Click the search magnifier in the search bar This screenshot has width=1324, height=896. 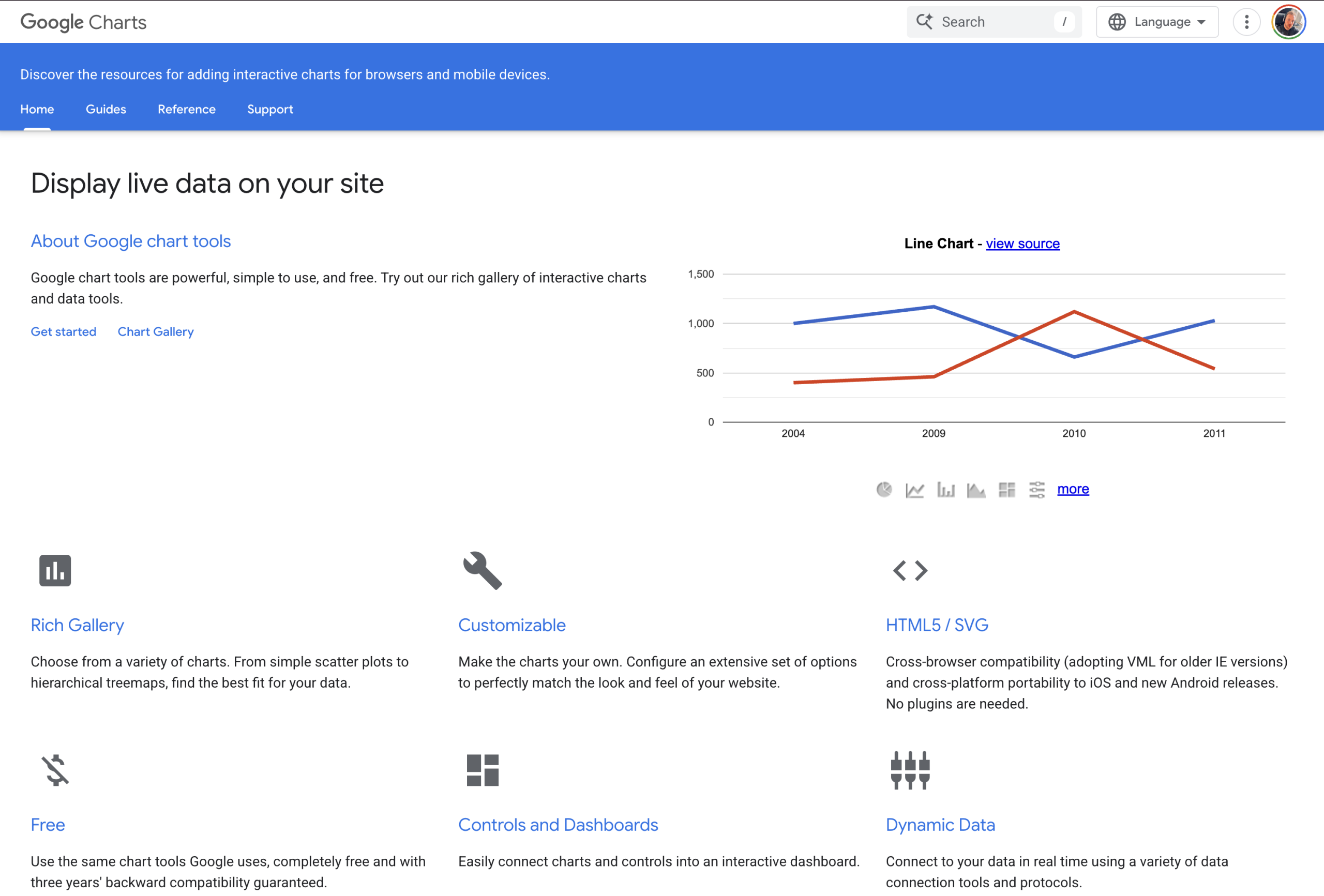tap(924, 21)
